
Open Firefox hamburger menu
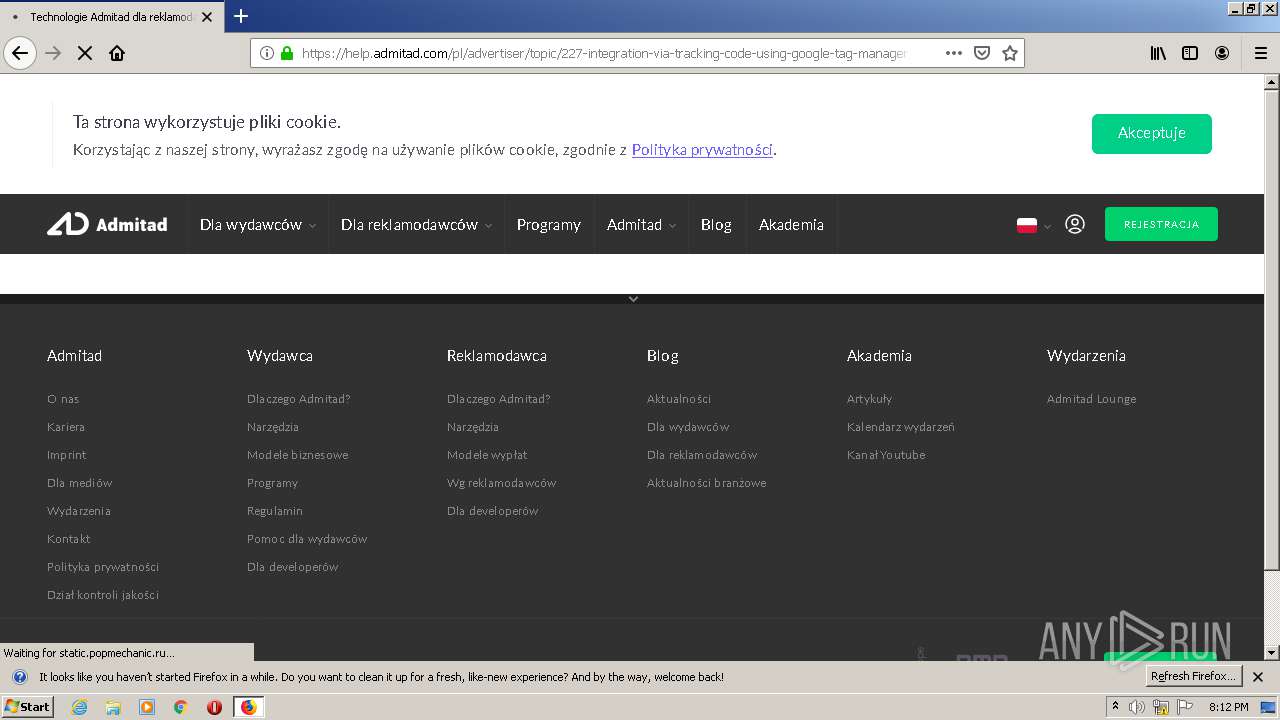click(1260, 53)
